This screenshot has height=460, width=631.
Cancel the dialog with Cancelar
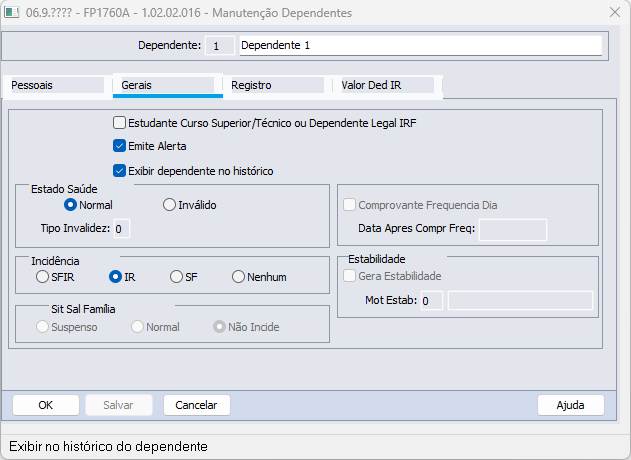(197, 405)
